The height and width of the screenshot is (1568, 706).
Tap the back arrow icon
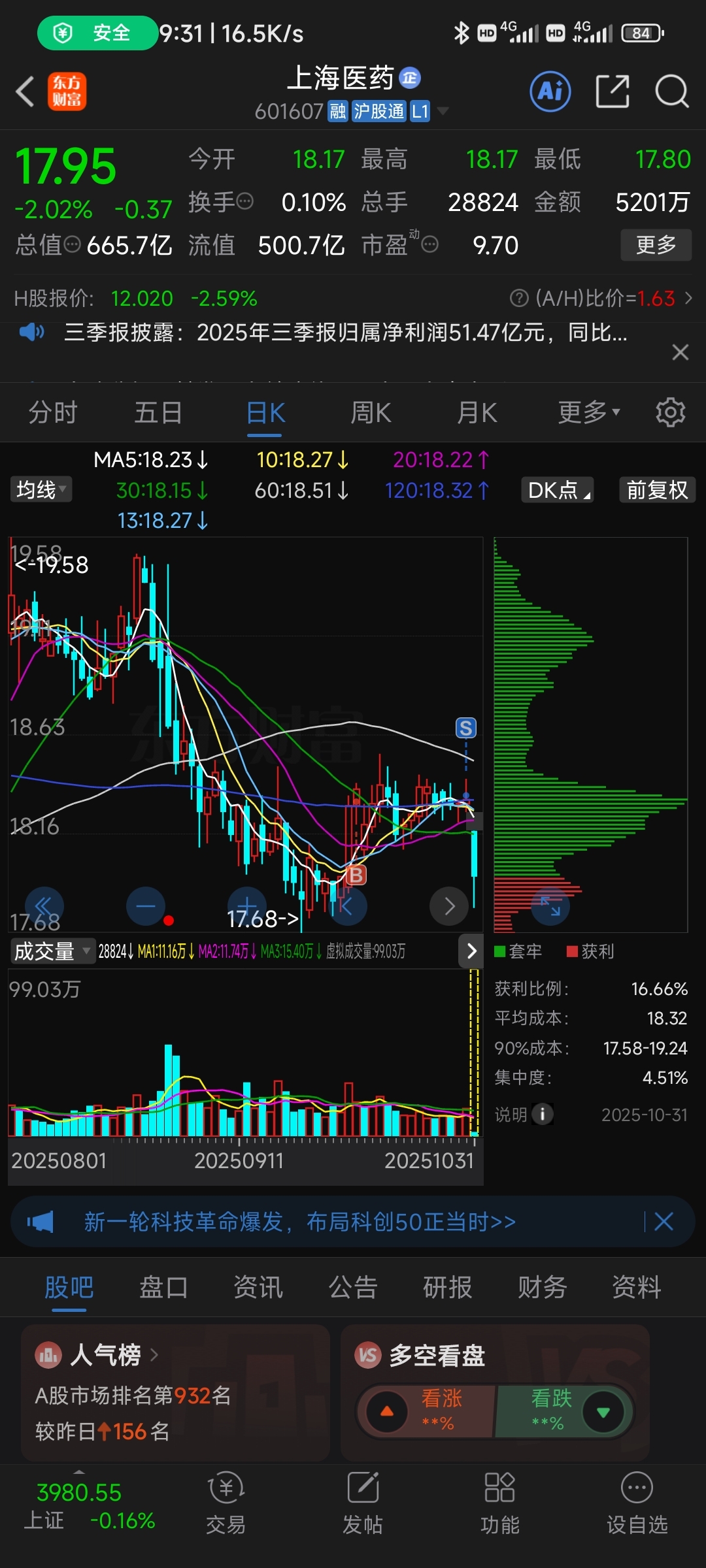point(25,91)
